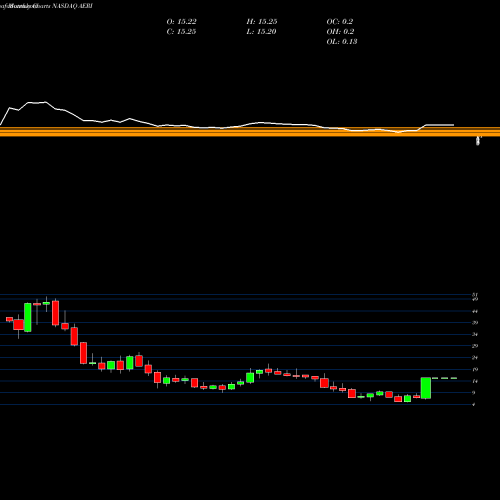Image resolution: width=500 pixels, height=500 pixels.
Task: Click the open value 'O: 15.22'
Action: (181, 22)
